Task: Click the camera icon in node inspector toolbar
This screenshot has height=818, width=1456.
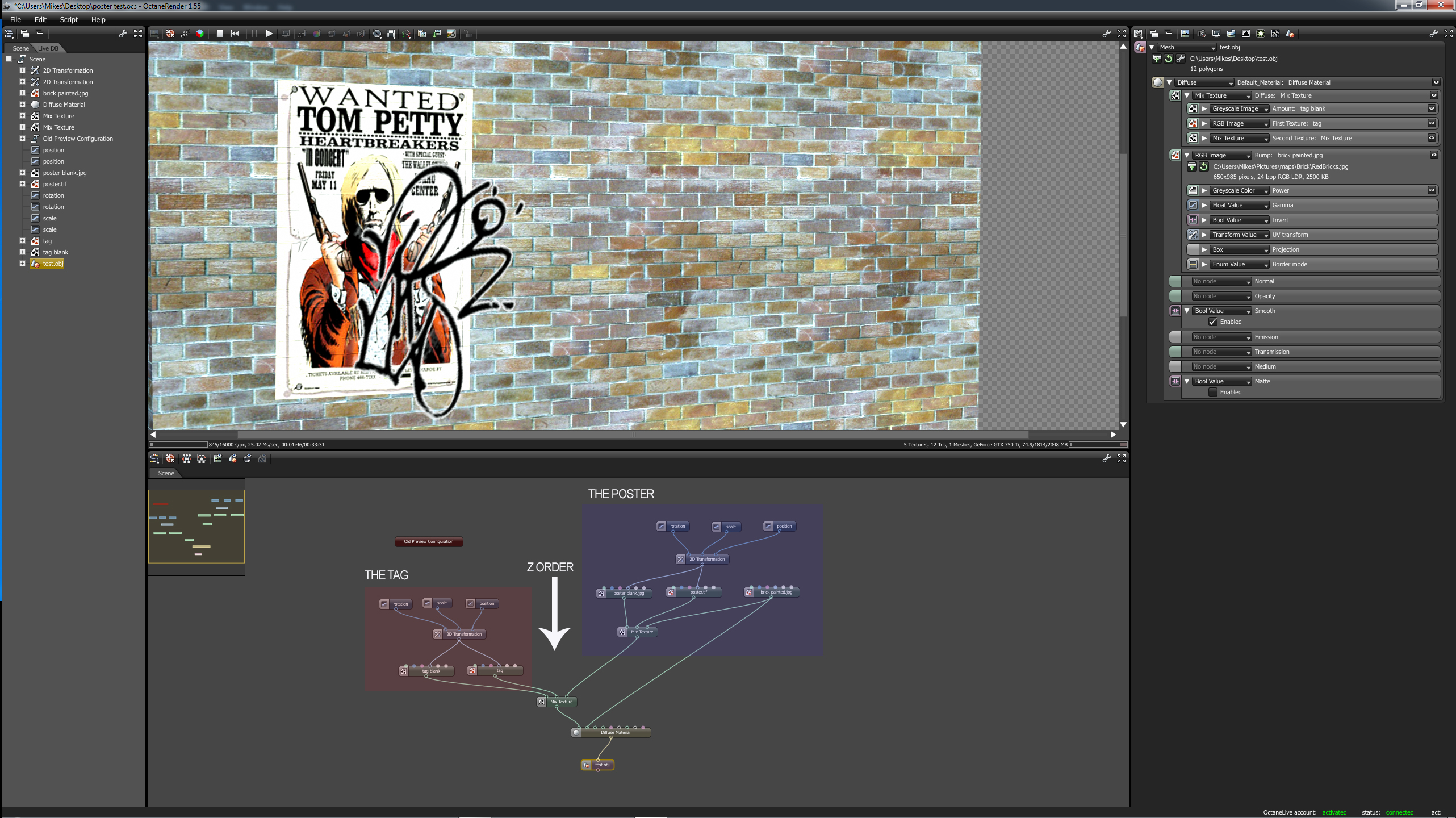Action: (1201, 34)
